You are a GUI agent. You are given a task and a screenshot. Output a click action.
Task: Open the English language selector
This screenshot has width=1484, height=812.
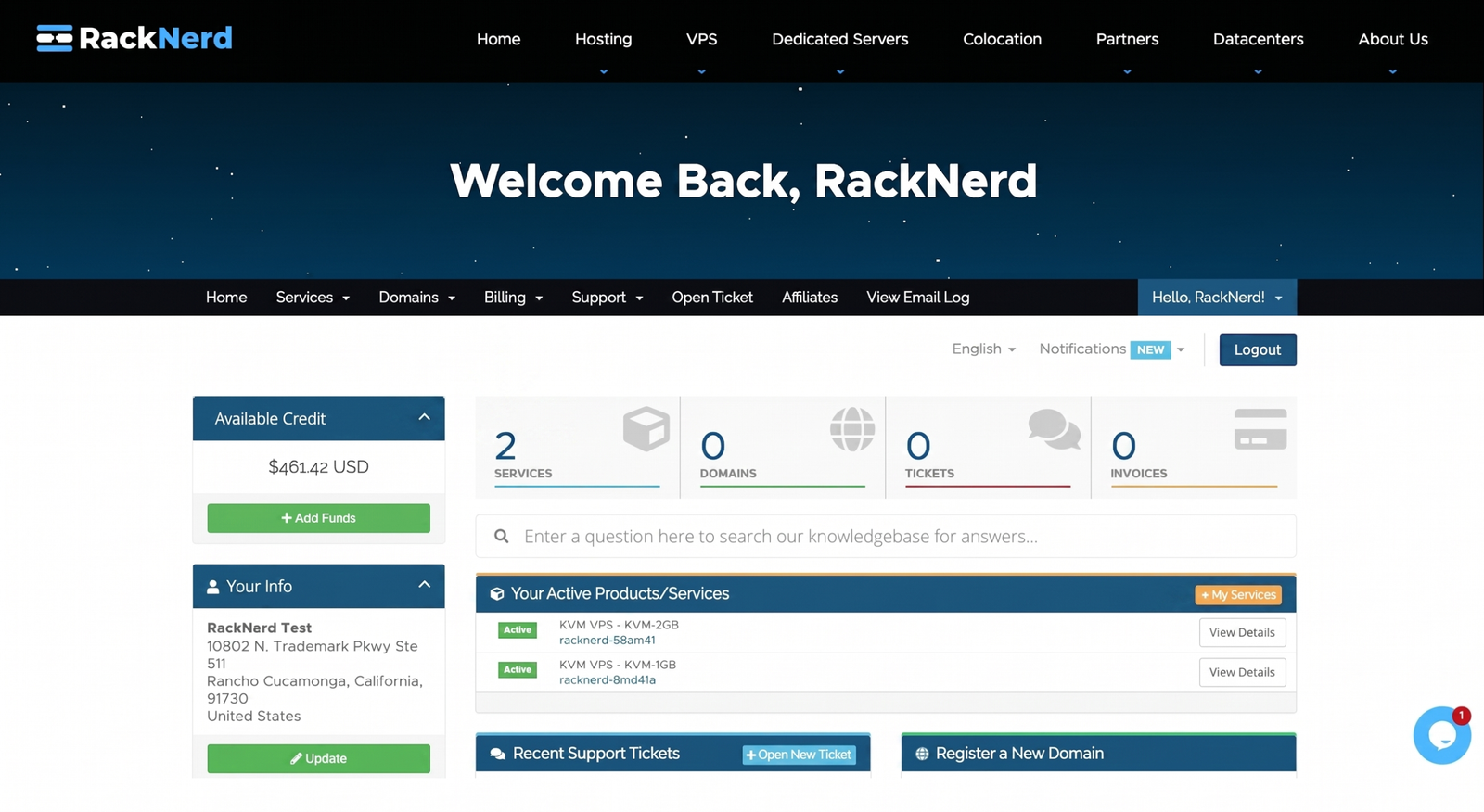point(983,349)
